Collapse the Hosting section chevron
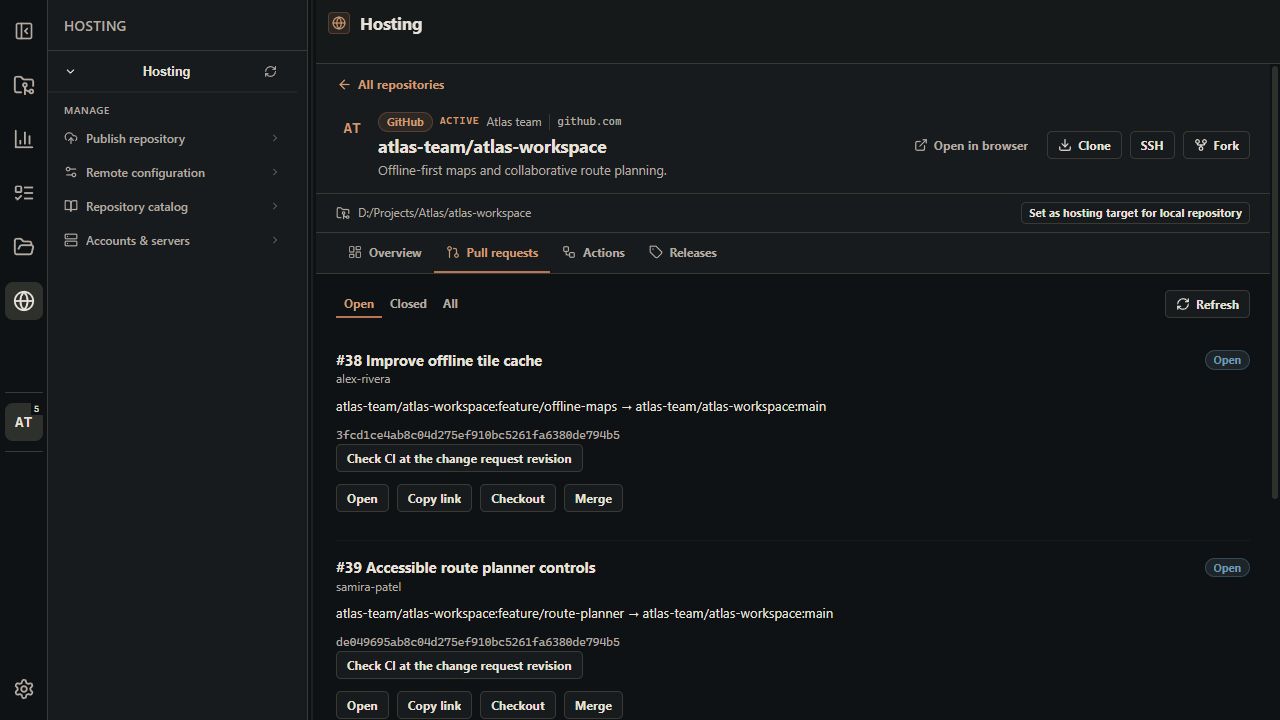This screenshot has width=1280, height=720. pos(70,72)
